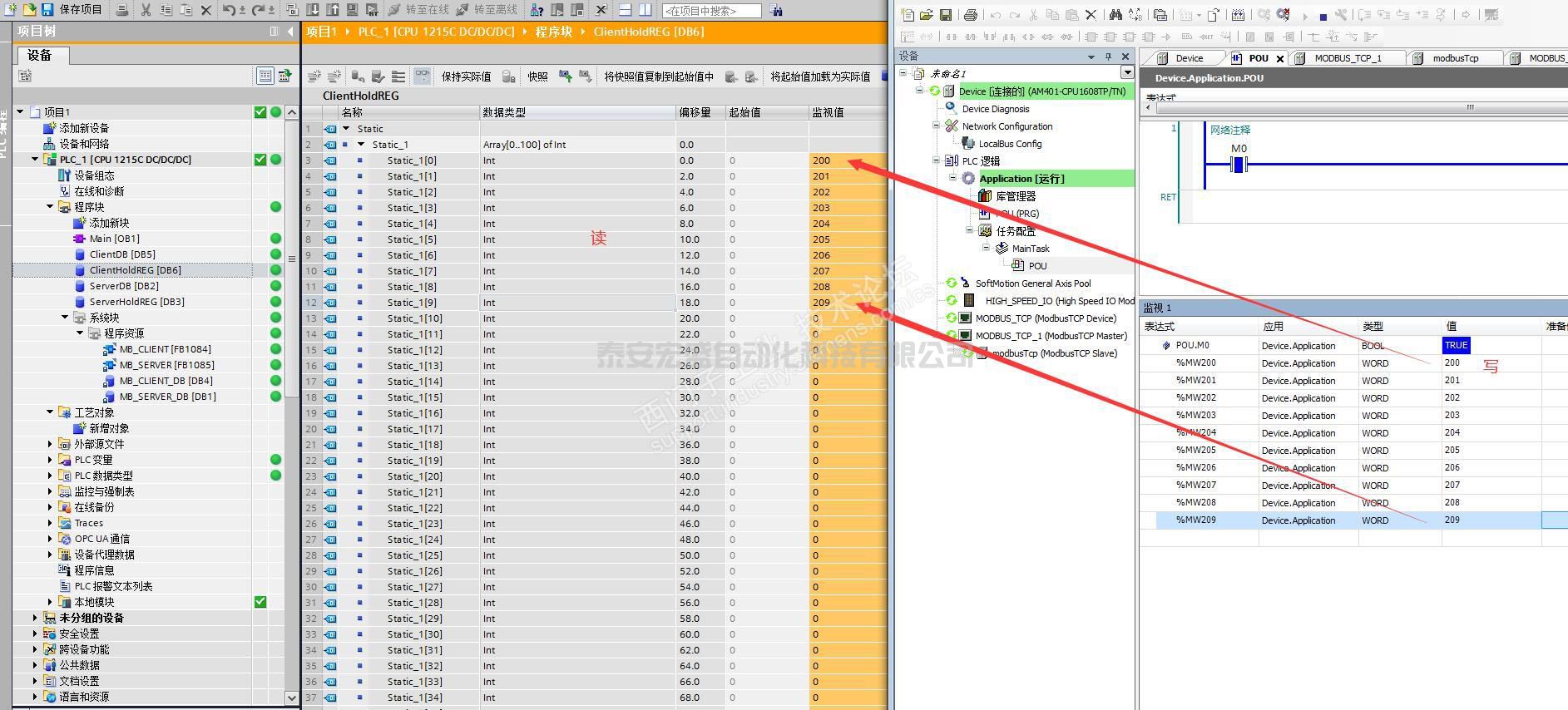Click the 快照 snapshot button
1568x710 pixels.
pos(537,76)
